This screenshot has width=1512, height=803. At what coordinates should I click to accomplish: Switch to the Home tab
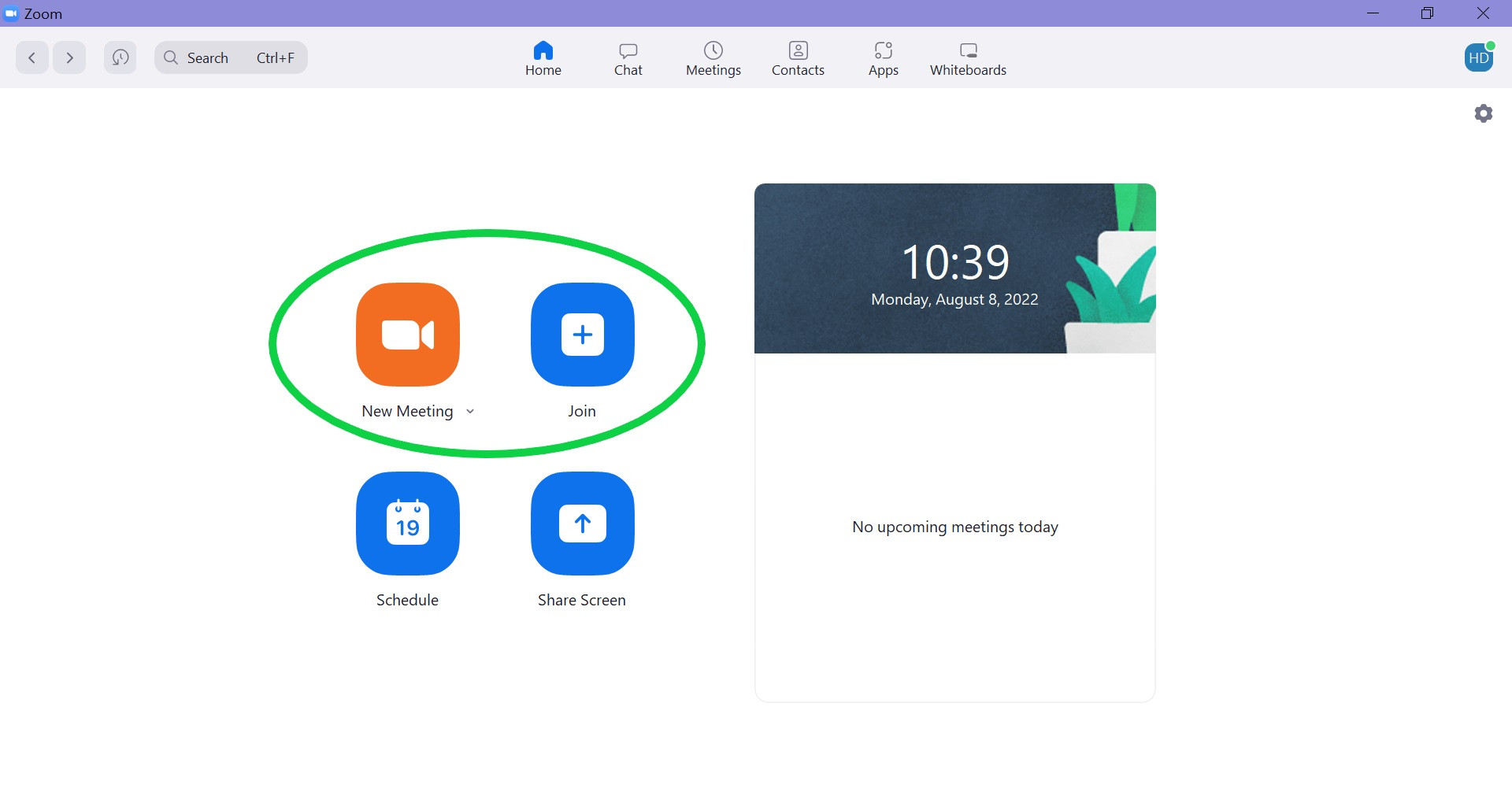tap(543, 59)
